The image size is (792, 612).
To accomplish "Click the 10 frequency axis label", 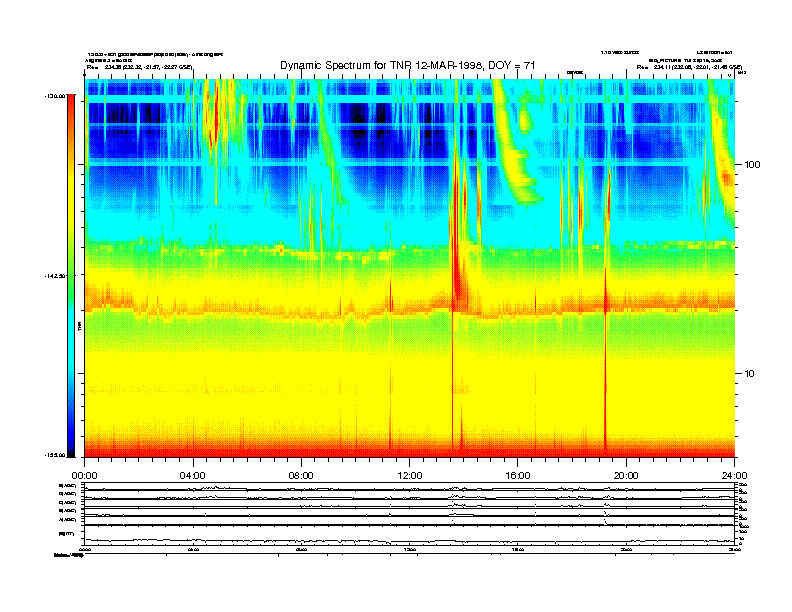I will coord(749,374).
